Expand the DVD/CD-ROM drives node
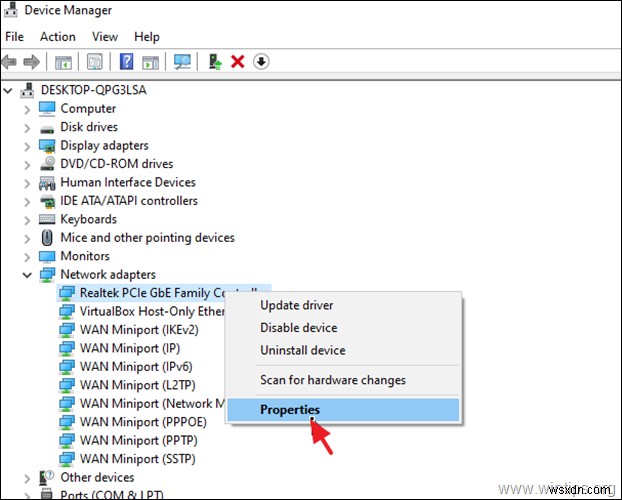Screen dimensions: 622x500 click(27, 164)
